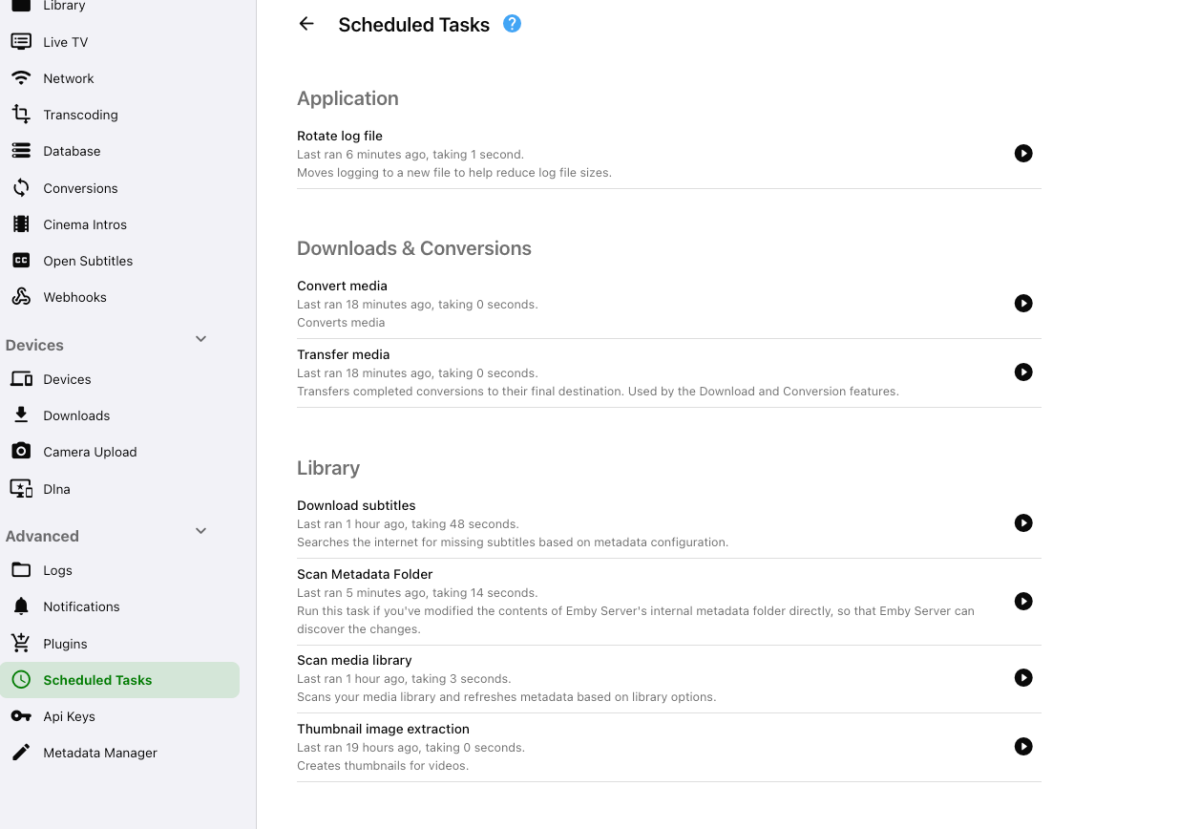Run Scan Metadata Folder task
This screenshot has height=829, width=1200.
pyautogui.click(x=1023, y=601)
